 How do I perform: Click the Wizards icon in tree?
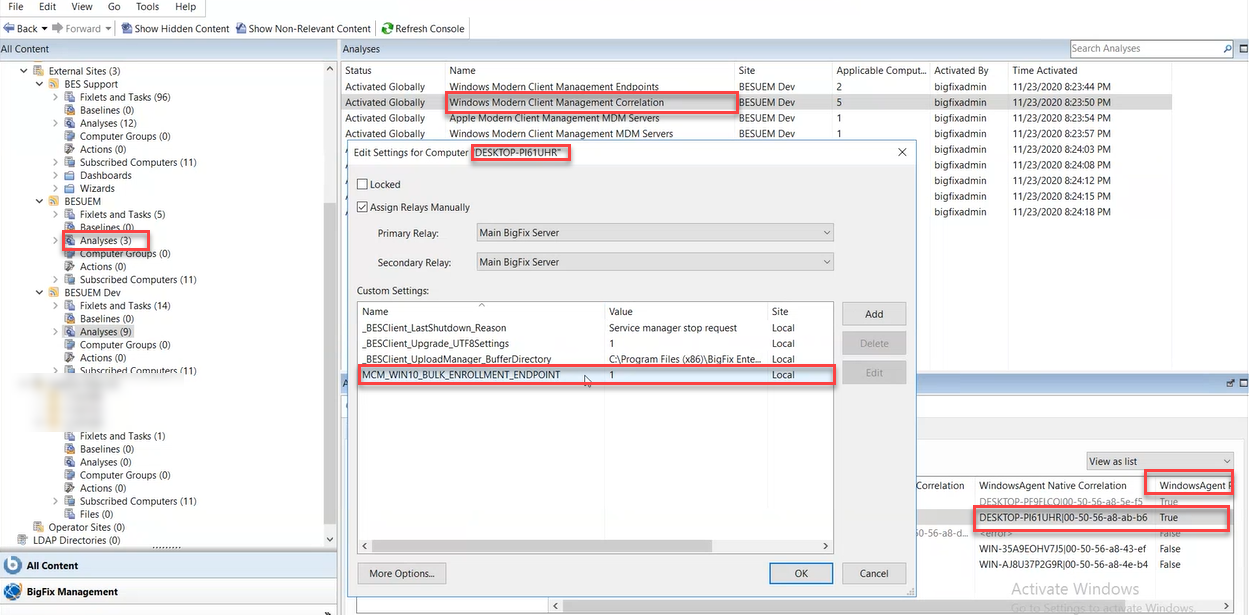70,188
